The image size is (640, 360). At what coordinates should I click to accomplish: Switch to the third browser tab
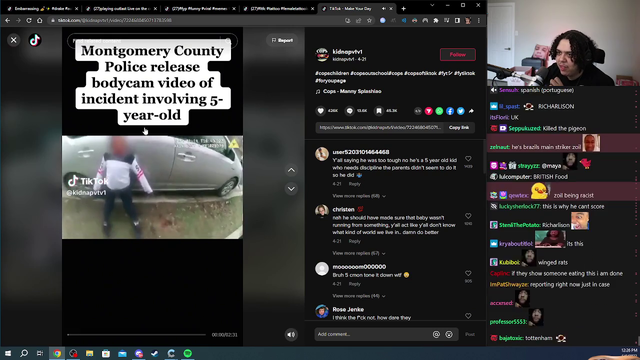[x=200, y=9]
